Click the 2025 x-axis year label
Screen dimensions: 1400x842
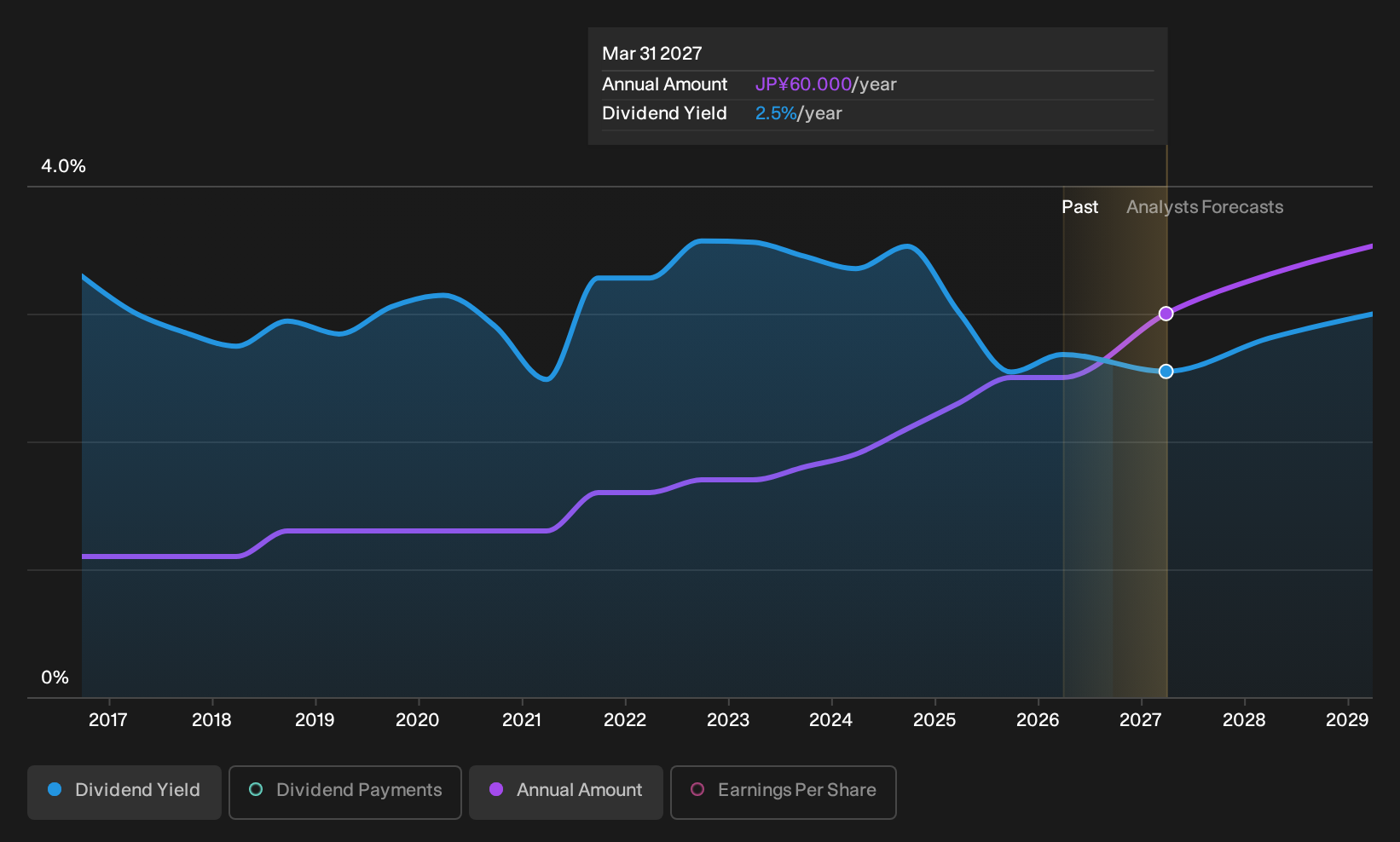tap(934, 720)
